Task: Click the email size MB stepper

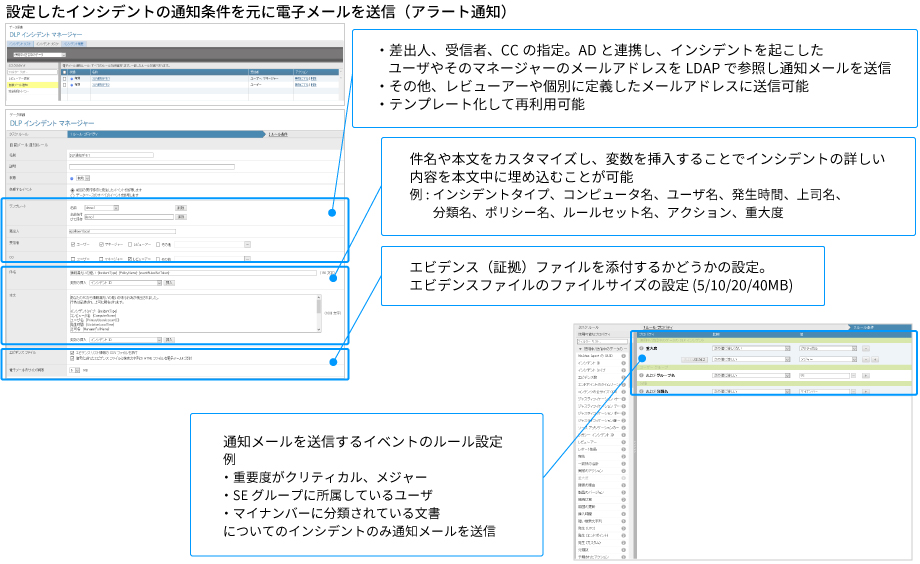Action: [75, 370]
